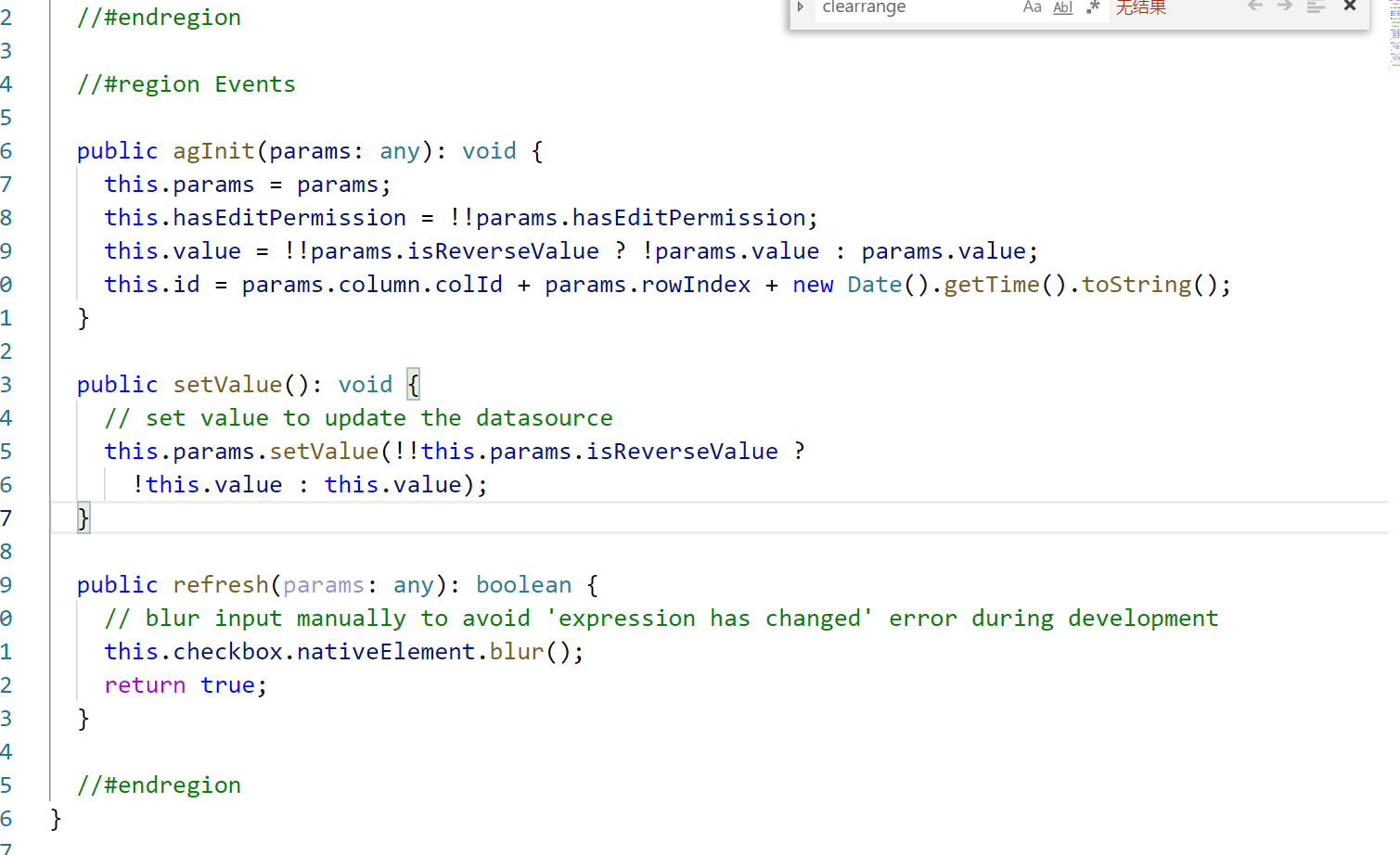This screenshot has height=855, width=1400.
Task: Click the next-match right arrow icon
Action: [x=1283, y=7]
